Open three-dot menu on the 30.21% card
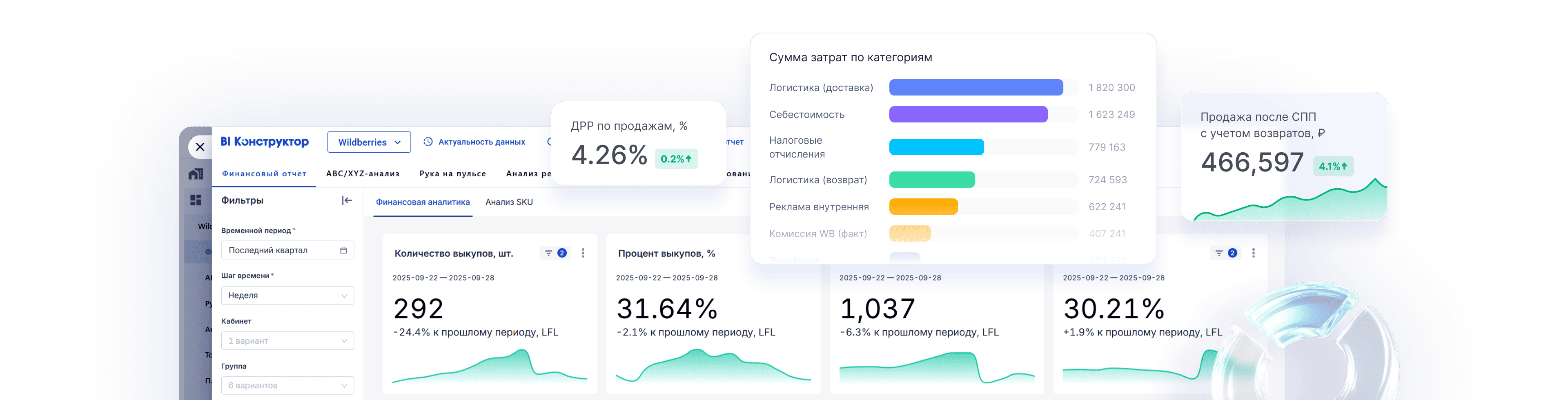1568x400 pixels. [1253, 253]
